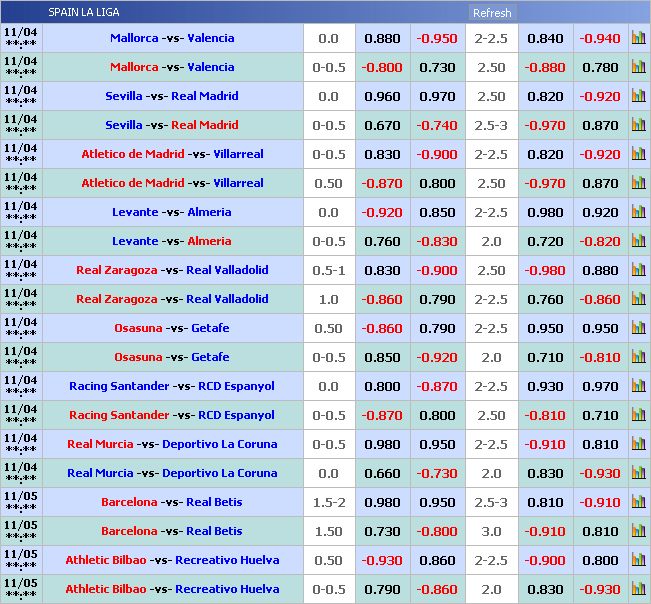View chart for Barcelona-Real Betis 1.50 row
Viewport: 651px width, 604px height.
click(638, 531)
